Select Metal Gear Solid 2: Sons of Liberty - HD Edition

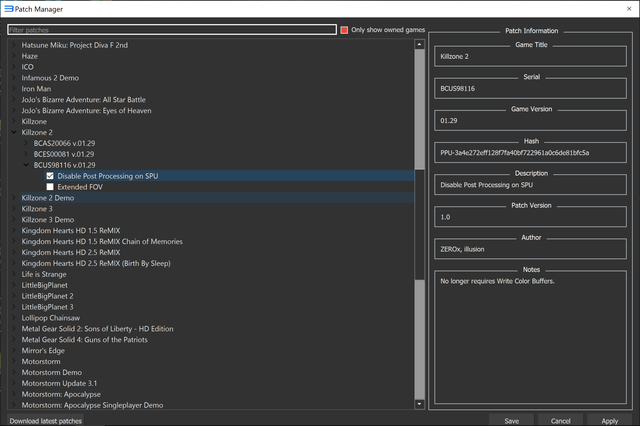(x=97, y=329)
